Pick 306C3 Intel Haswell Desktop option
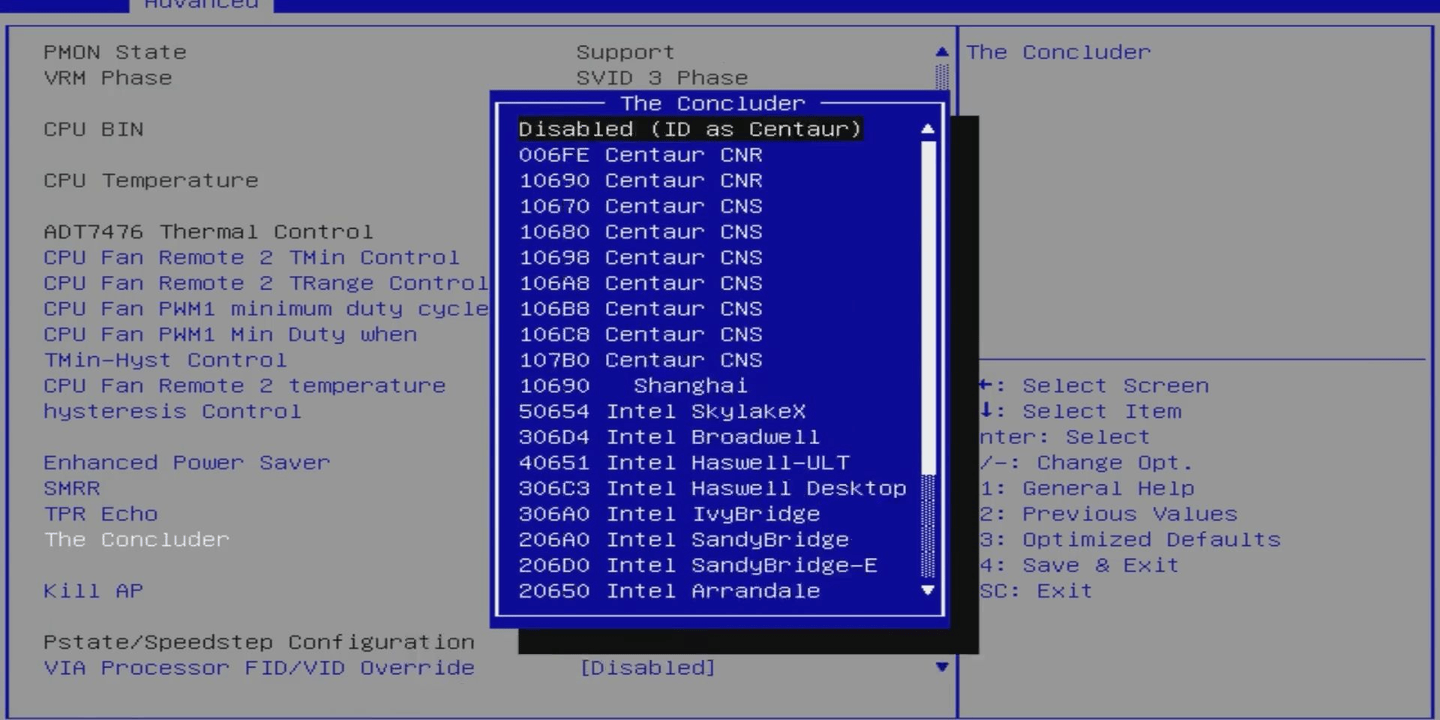The height and width of the screenshot is (720, 1440). [x=712, y=488]
